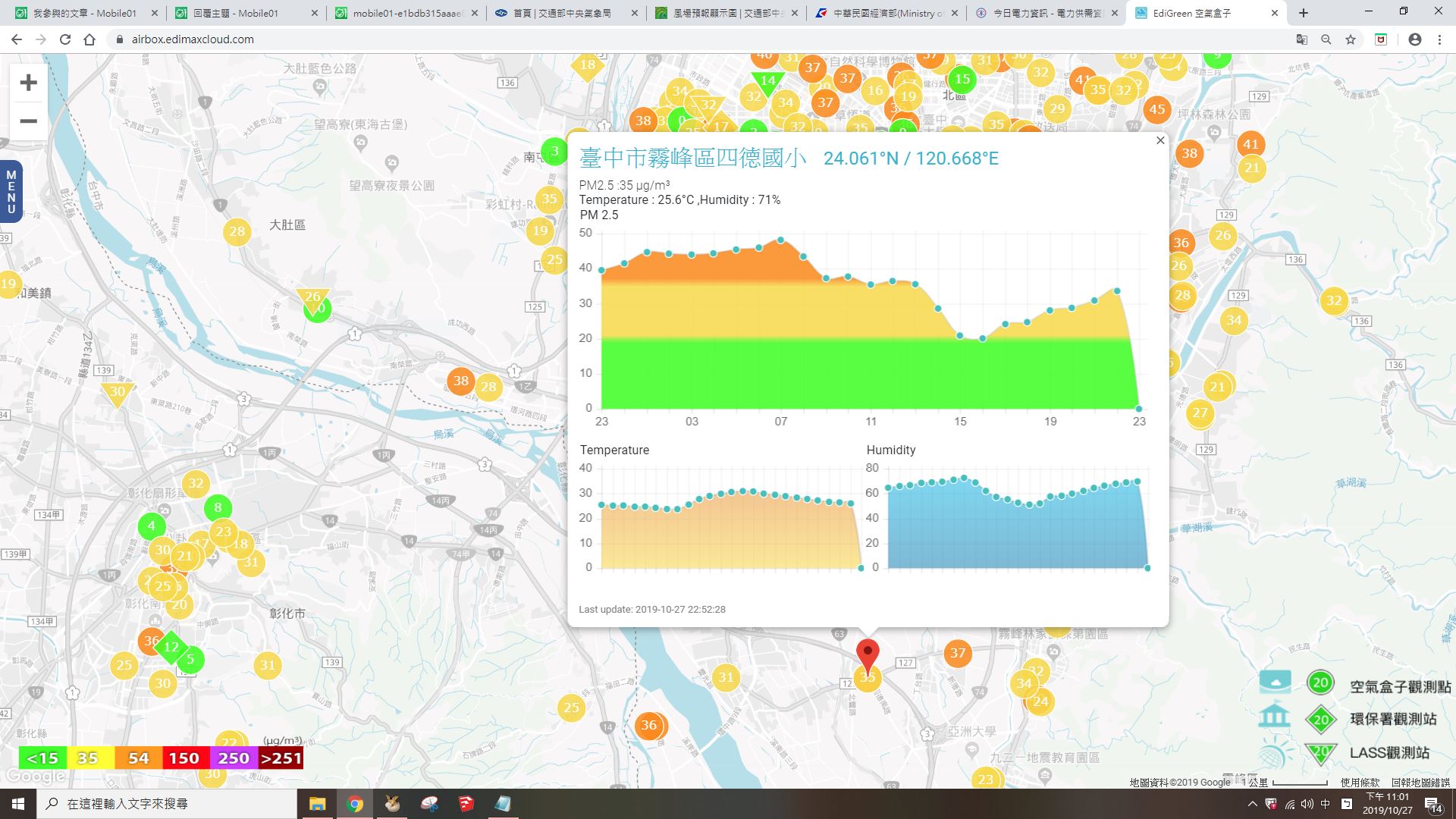This screenshot has height=819, width=1456.
Task: Switch to 今日電力資訊 tab
Action: tap(1046, 13)
